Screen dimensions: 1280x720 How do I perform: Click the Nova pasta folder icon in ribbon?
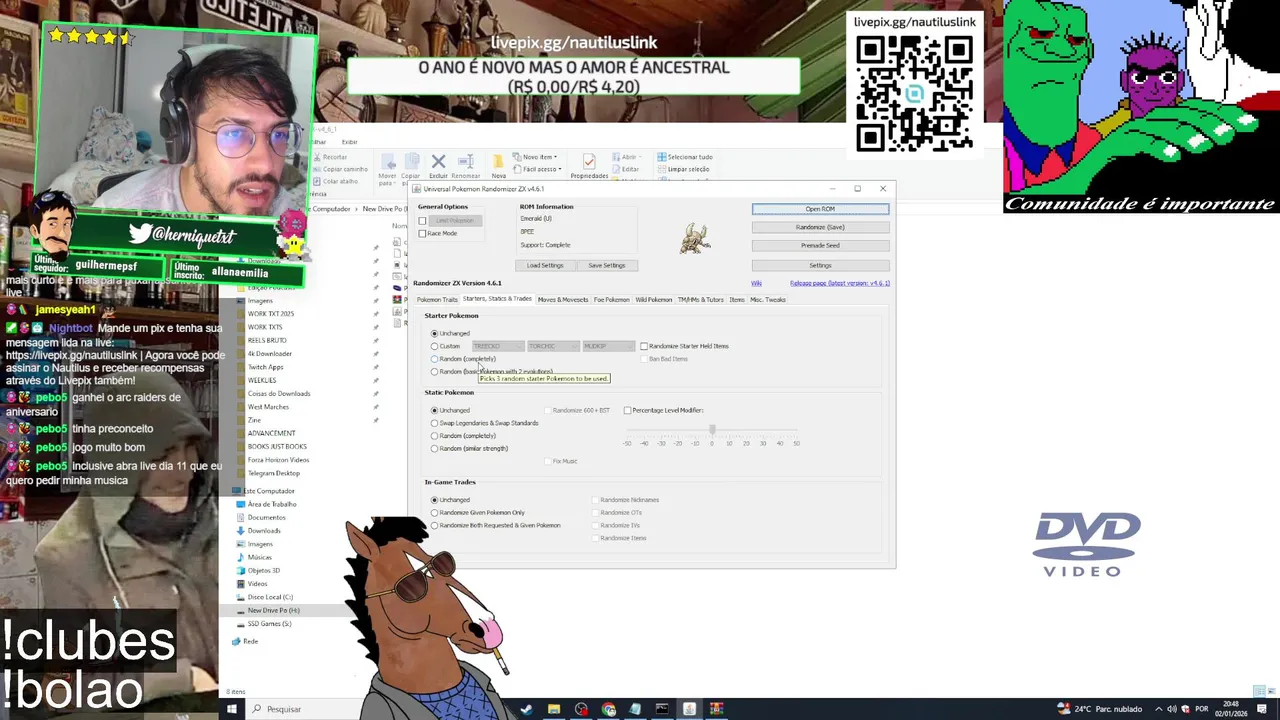click(x=498, y=162)
